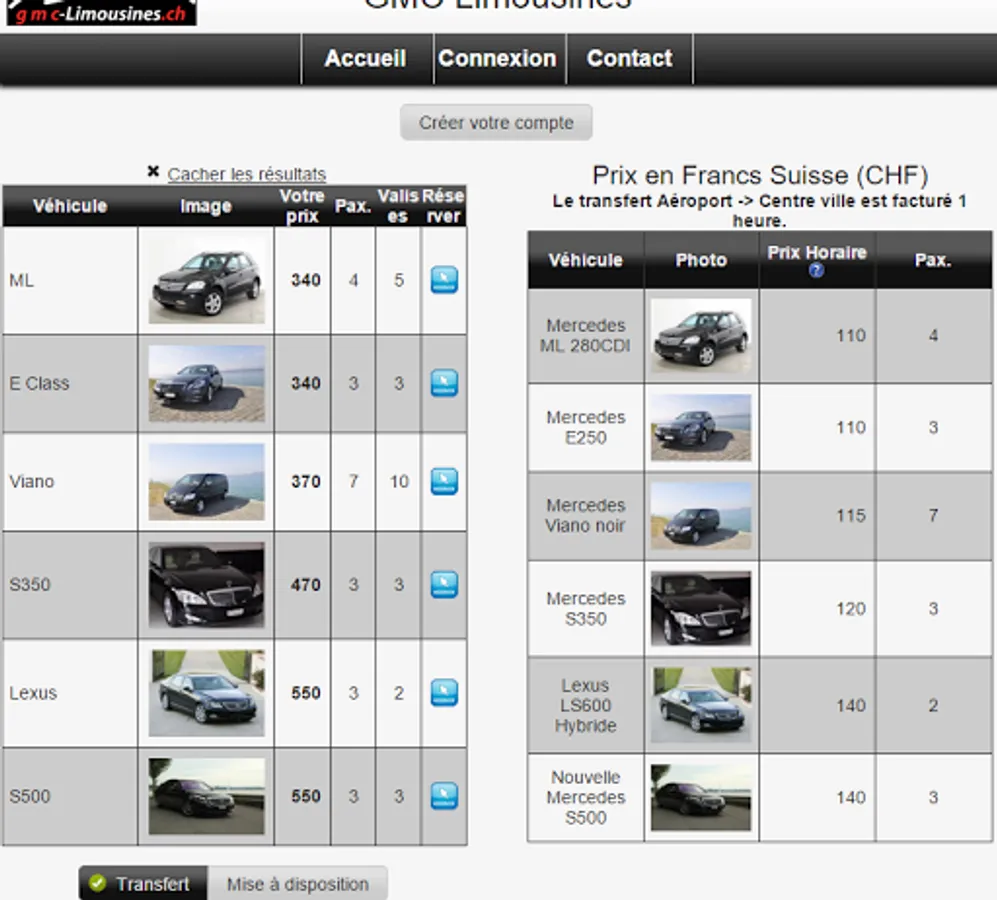Click the Valises column header
997x900 pixels.
pyautogui.click(x=398, y=205)
